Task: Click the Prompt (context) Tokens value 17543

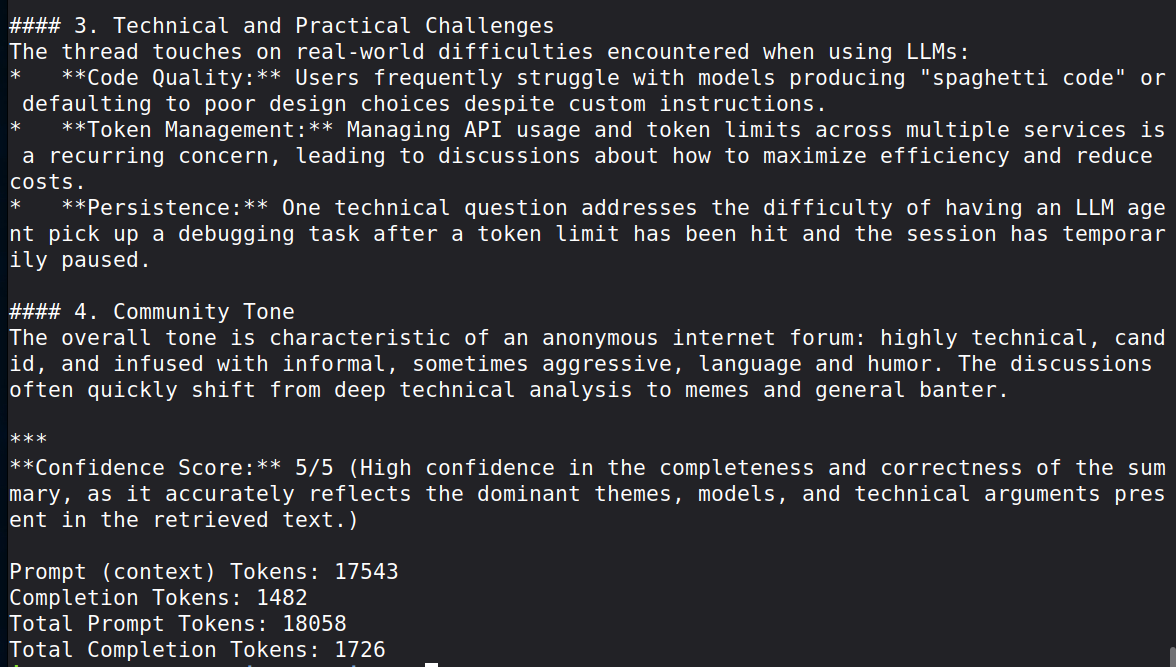Action: [x=366, y=572]
